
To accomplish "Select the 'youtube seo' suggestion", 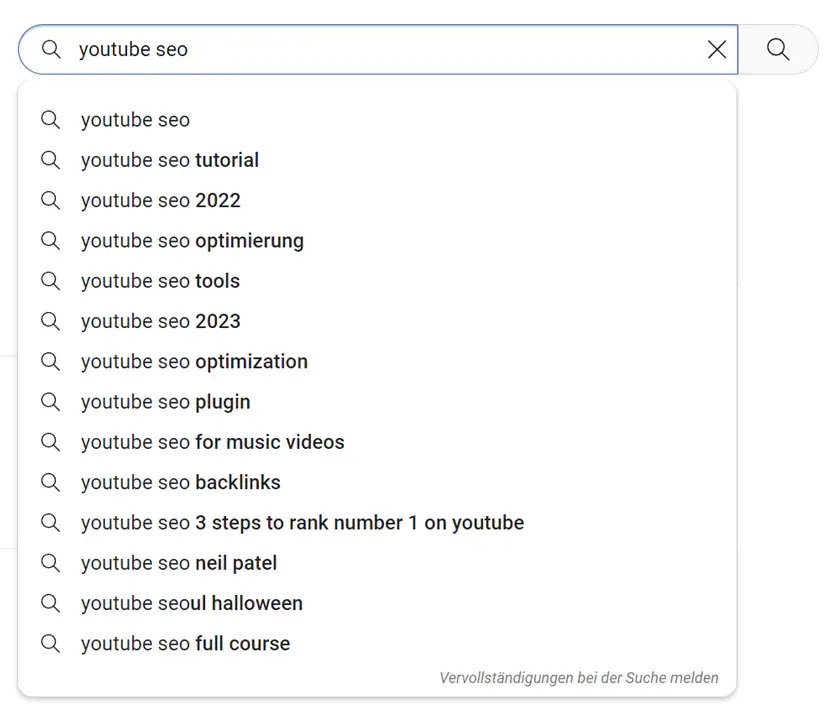I will pyautogui.click(x=135, y=120).
